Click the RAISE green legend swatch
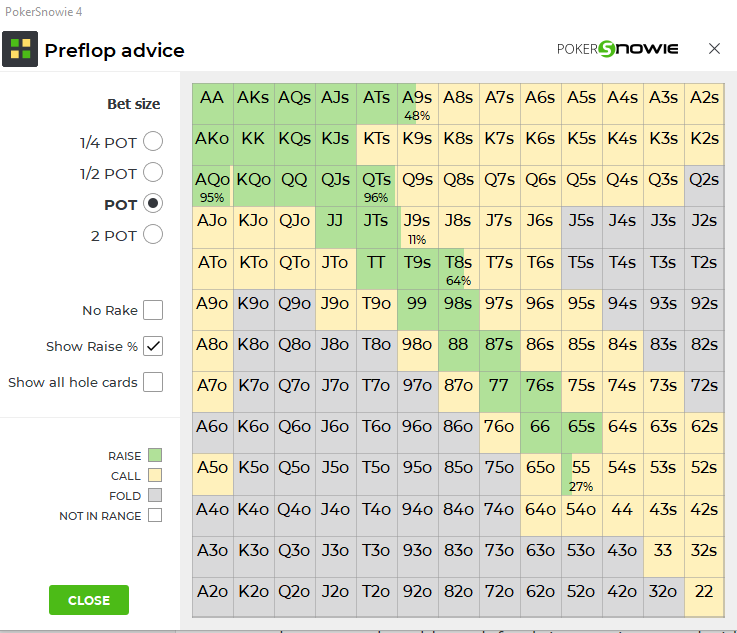 [x=155, y=455]
